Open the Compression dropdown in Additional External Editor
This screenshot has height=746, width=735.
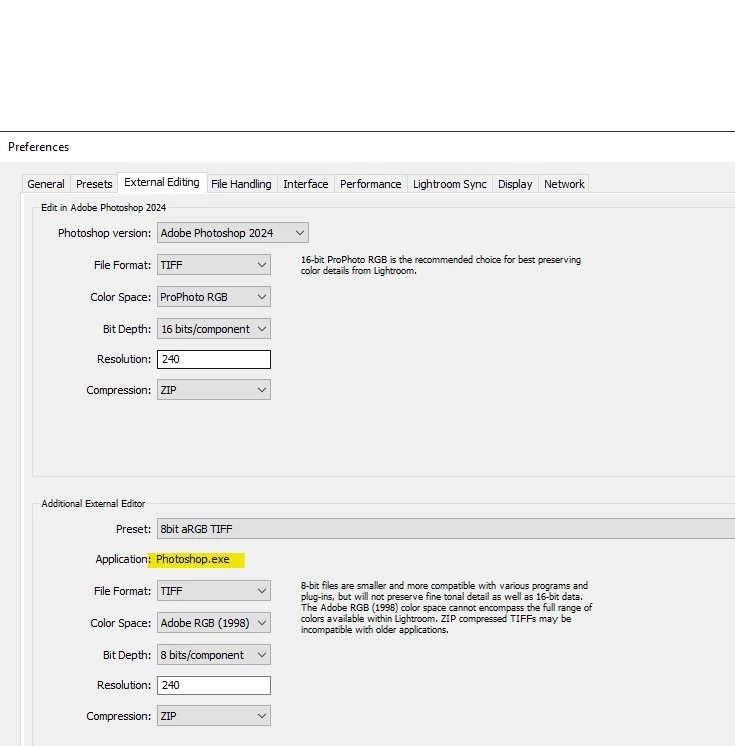click(x=214, y=716)
